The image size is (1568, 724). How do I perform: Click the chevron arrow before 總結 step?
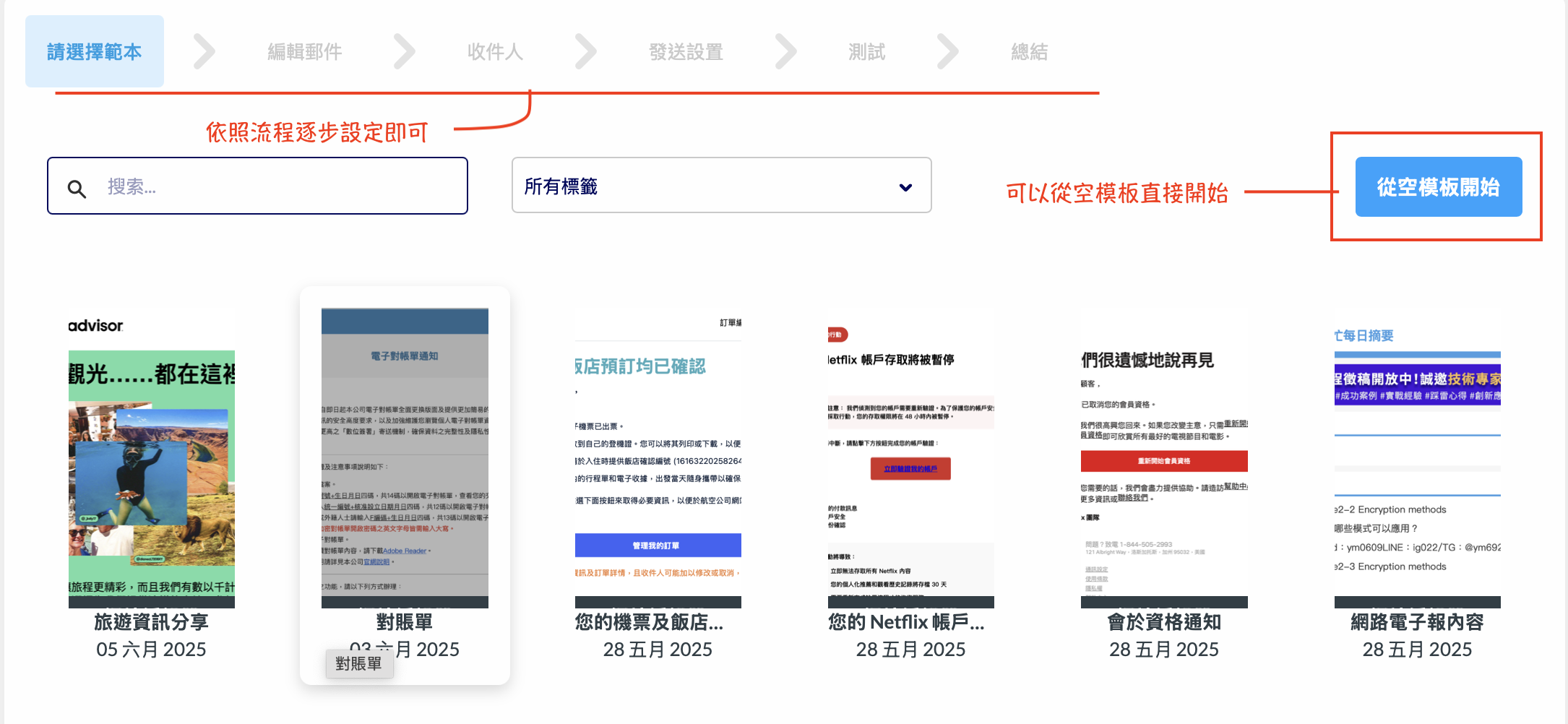pyautogui.click(x=947, y=52)
